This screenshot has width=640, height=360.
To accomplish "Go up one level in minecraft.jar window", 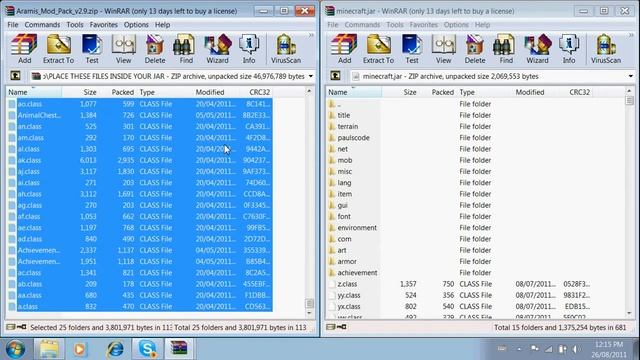I will click(335, 76).
